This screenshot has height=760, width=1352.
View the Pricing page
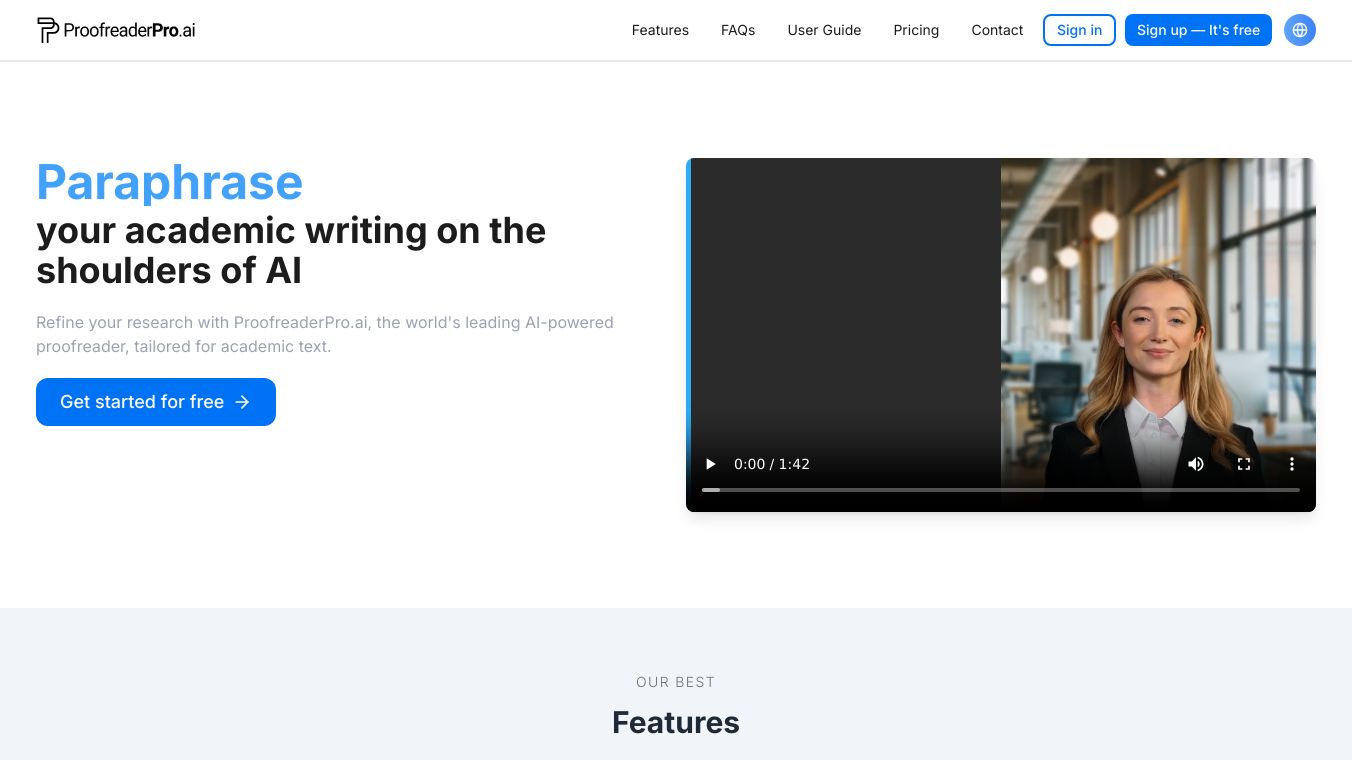tap(916, 30)
